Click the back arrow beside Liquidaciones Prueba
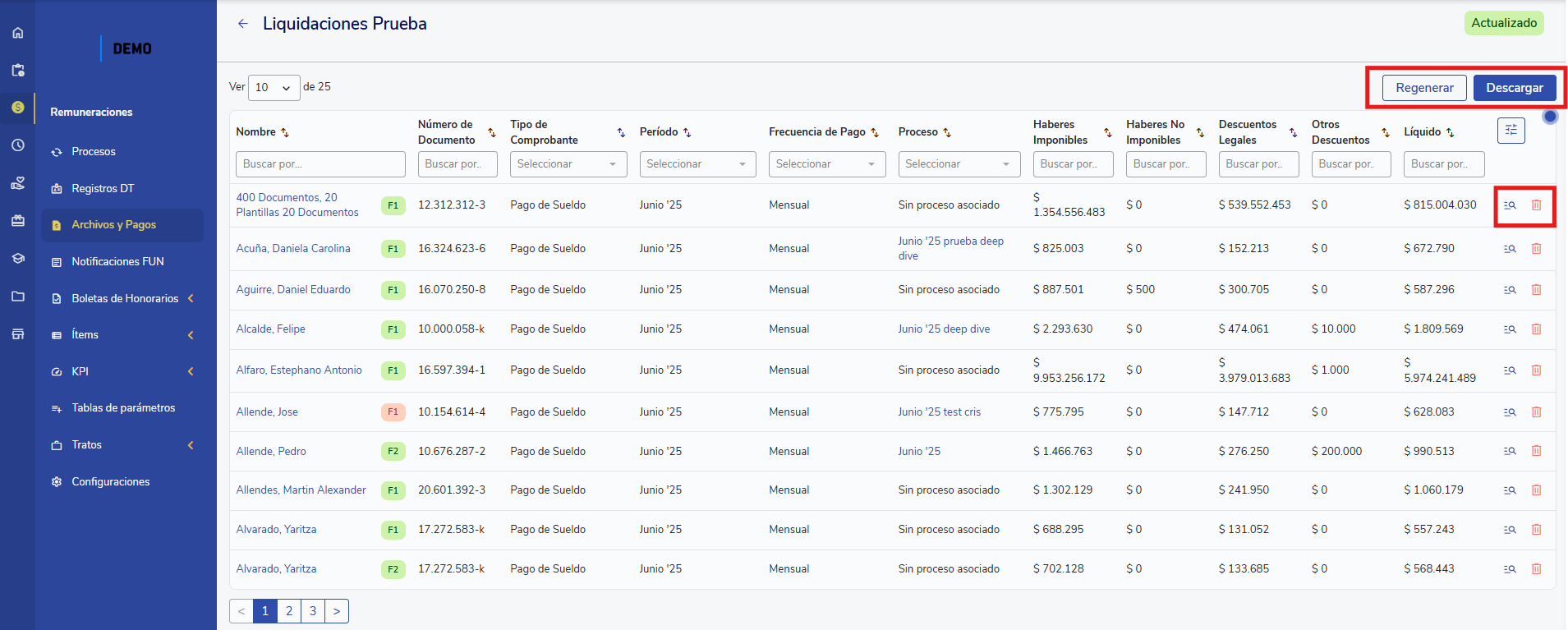 pos(242,24)
